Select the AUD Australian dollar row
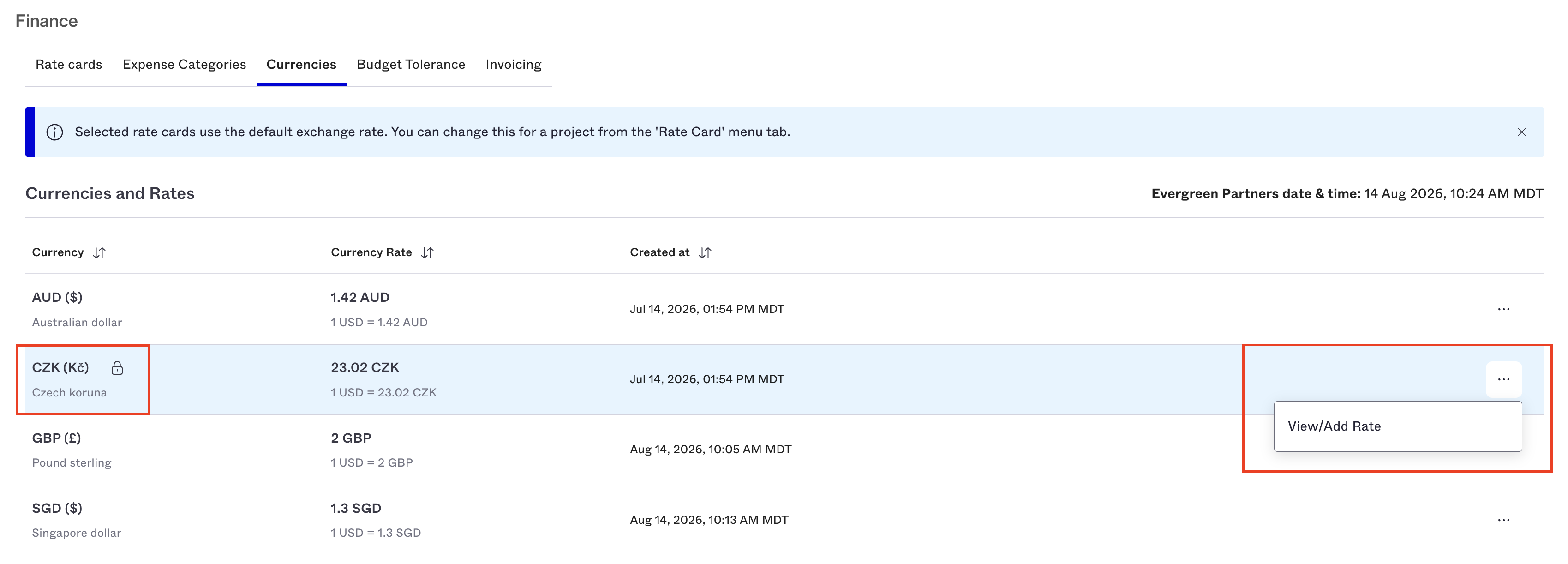 [784, 309]
